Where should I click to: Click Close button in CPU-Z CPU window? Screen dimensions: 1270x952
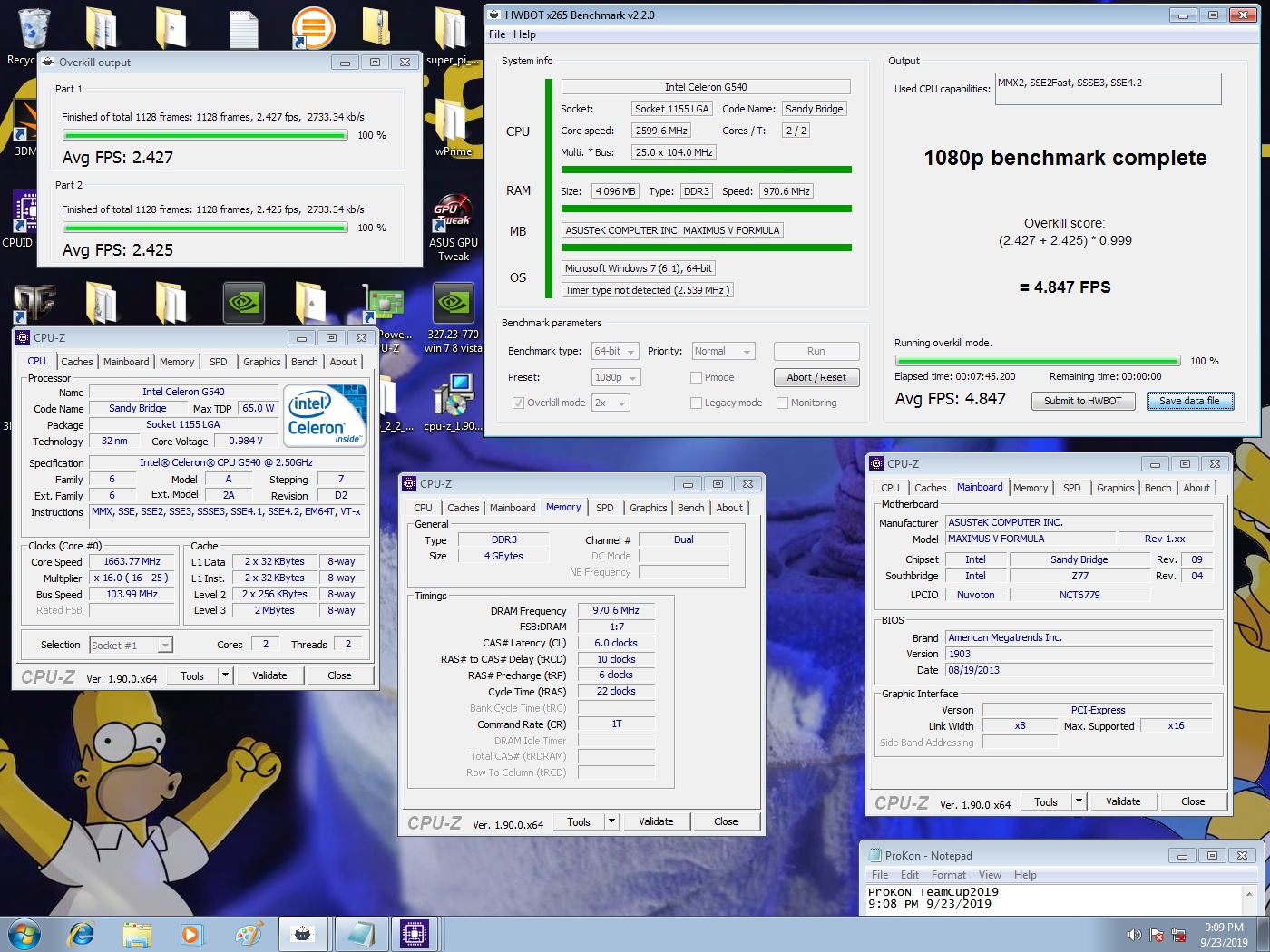click(339, 675)
